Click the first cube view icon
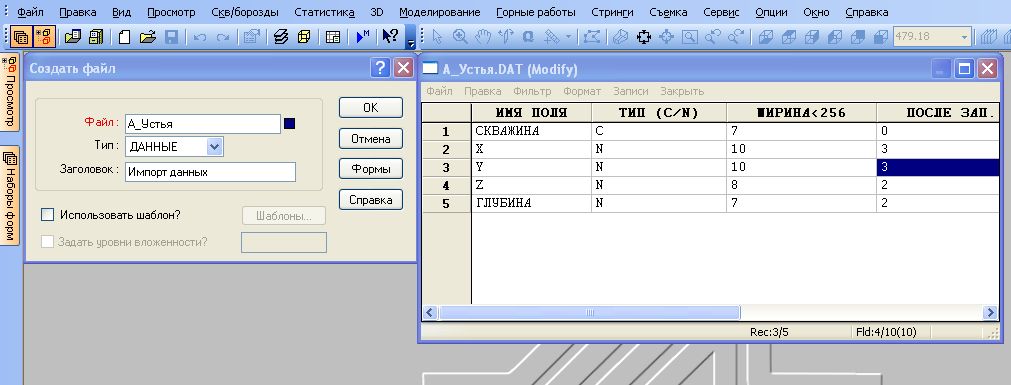1011x385 pixels. [765, 37]
